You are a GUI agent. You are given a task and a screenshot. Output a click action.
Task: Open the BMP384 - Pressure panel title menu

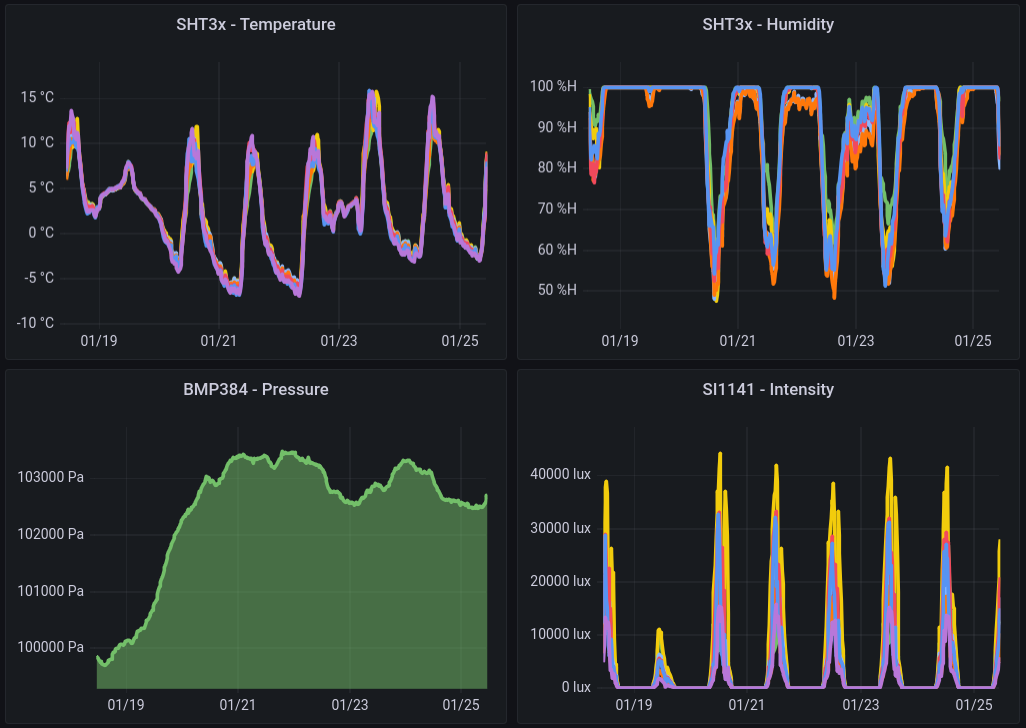pos(256,389)
